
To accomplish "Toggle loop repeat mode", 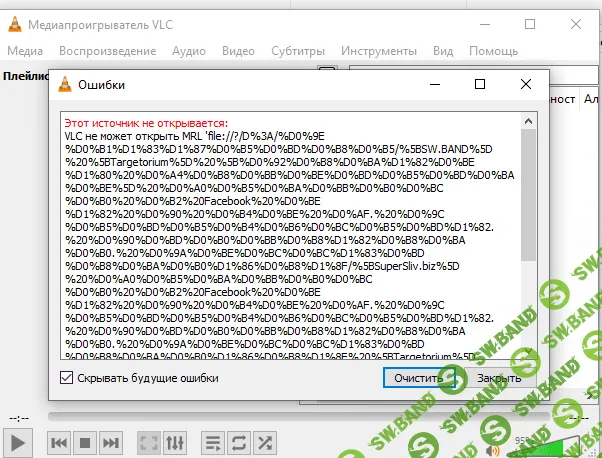I will [239, 441].
